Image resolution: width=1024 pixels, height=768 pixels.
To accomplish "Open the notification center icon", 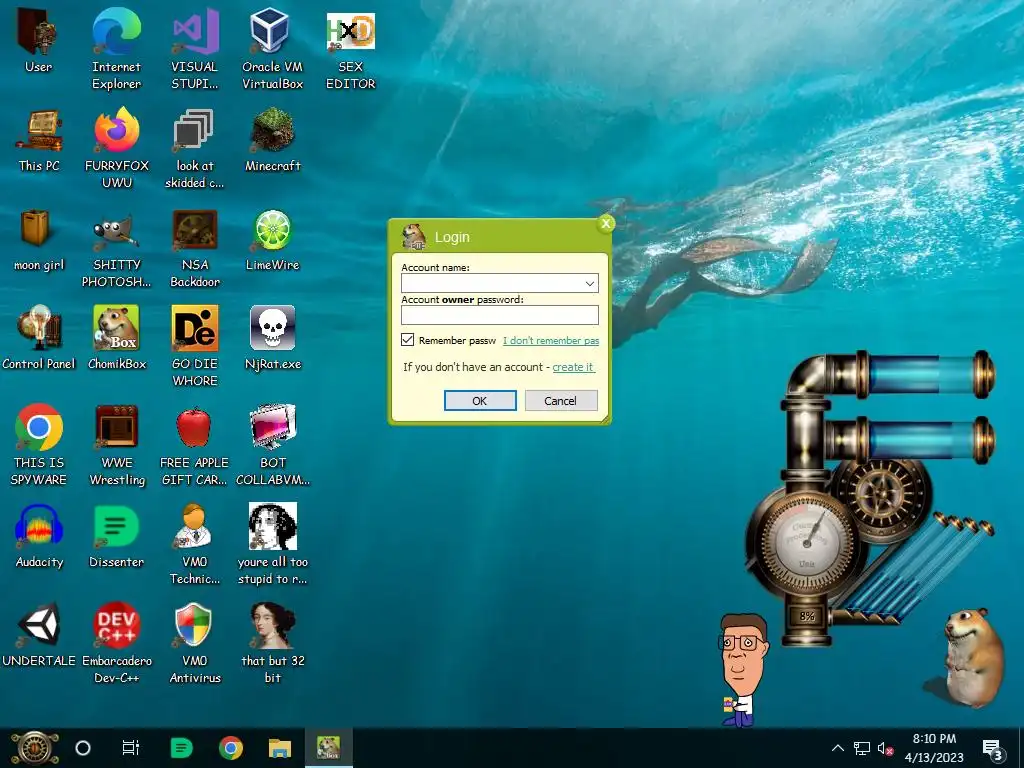I will click(993, 748).
